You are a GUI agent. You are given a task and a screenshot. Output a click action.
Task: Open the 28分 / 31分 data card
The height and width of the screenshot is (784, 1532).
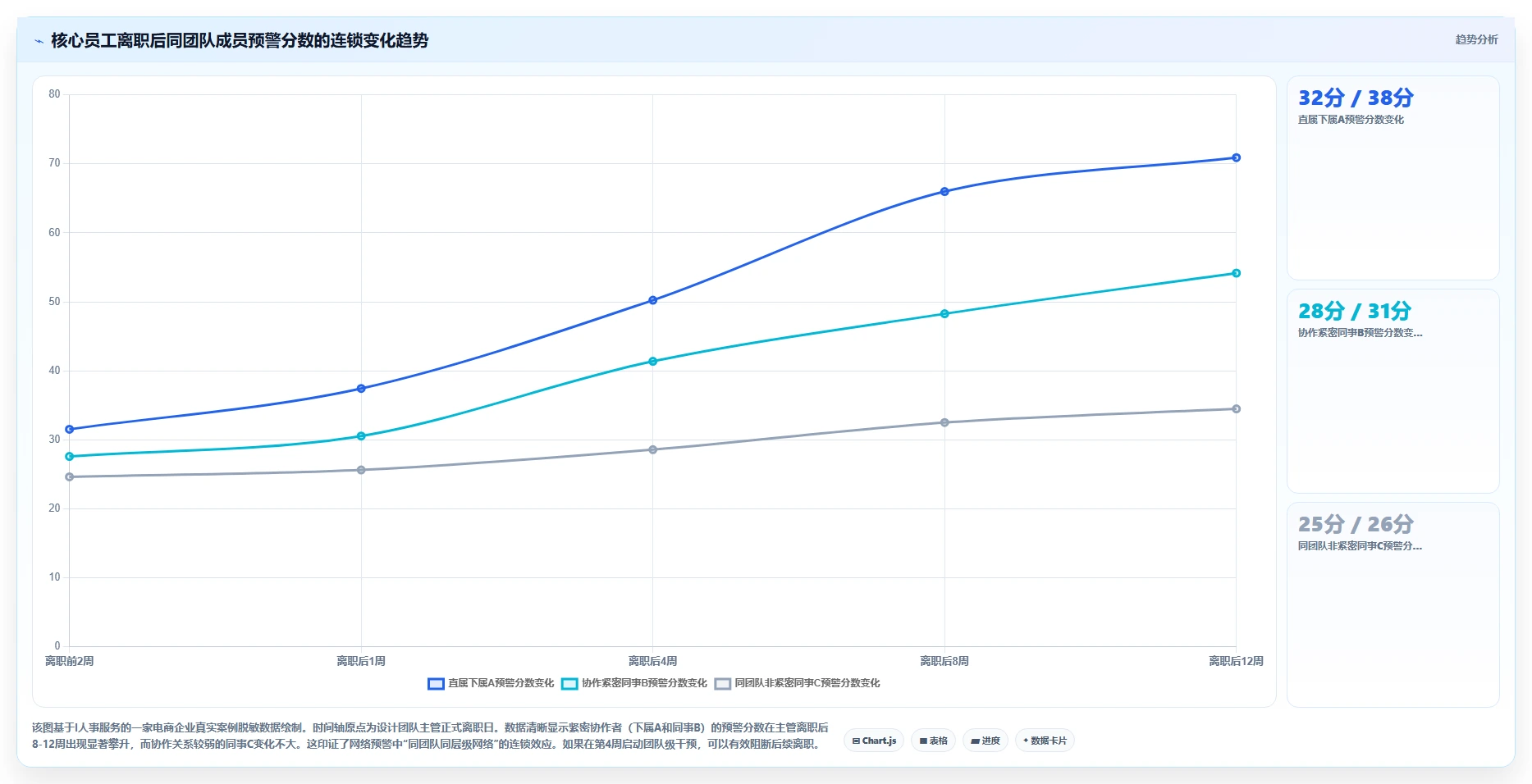pyautogui.click(x=1393, y=391)
